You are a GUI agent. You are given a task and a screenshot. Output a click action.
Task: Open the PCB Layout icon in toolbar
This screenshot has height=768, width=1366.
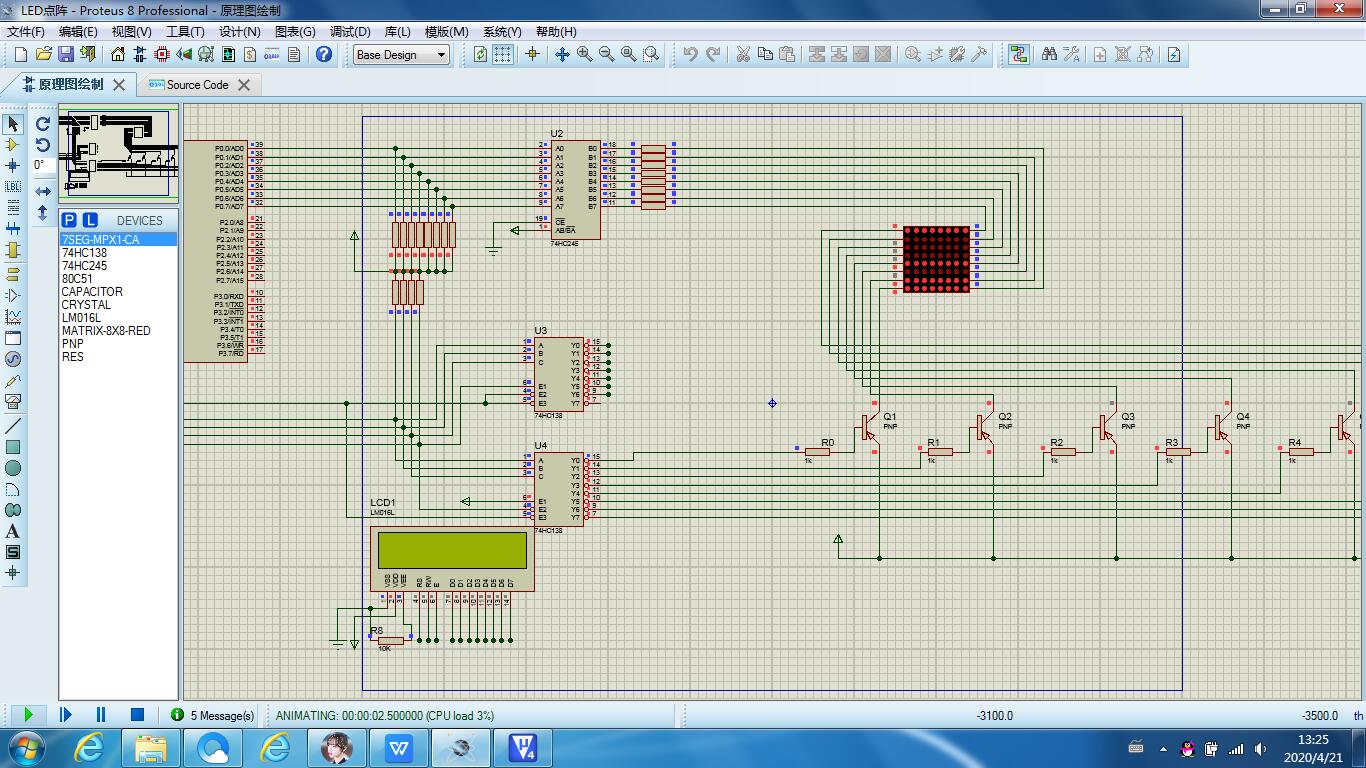(x=162, y=54)
